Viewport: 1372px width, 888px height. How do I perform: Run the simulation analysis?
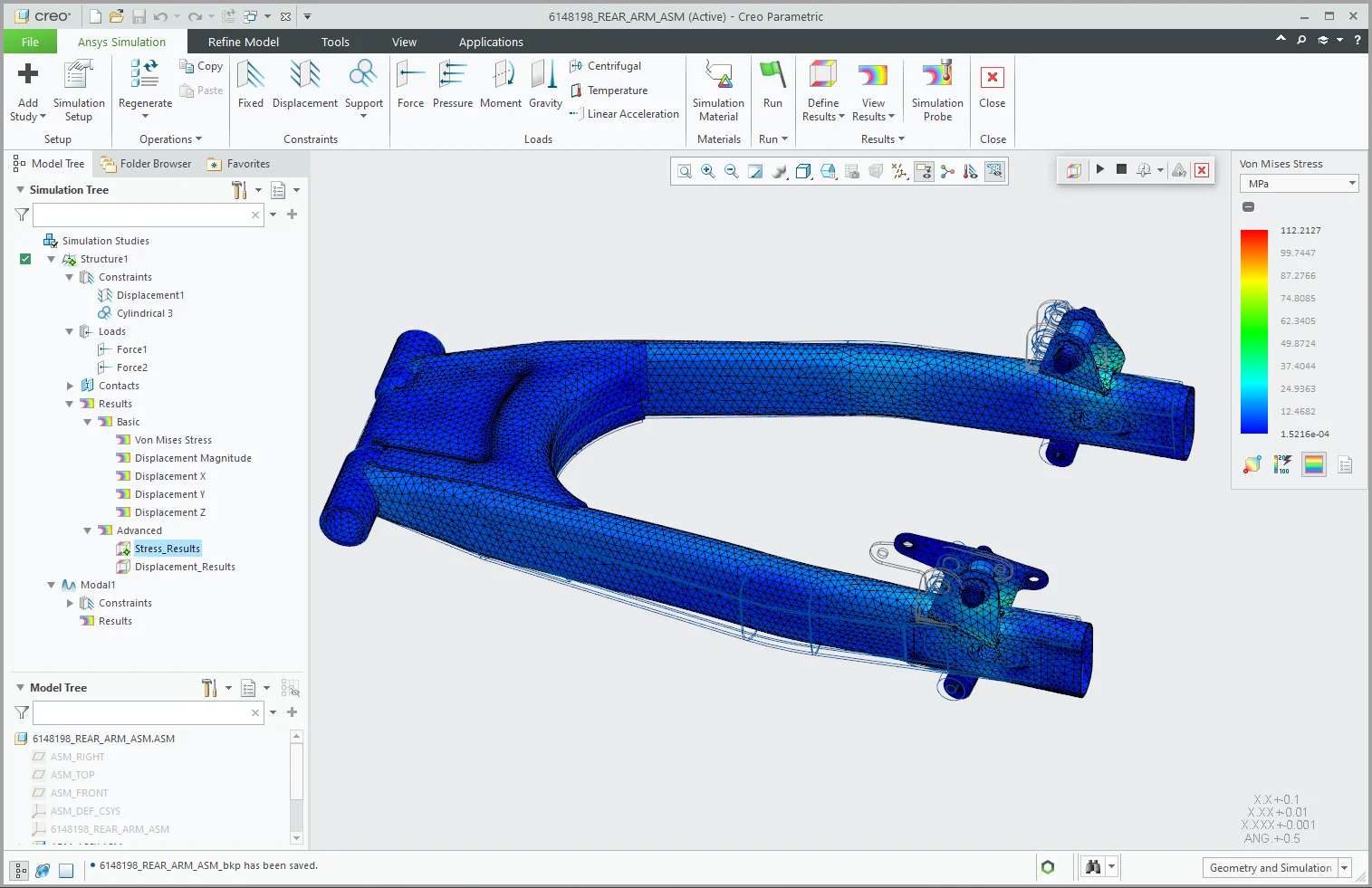(772, 88)
